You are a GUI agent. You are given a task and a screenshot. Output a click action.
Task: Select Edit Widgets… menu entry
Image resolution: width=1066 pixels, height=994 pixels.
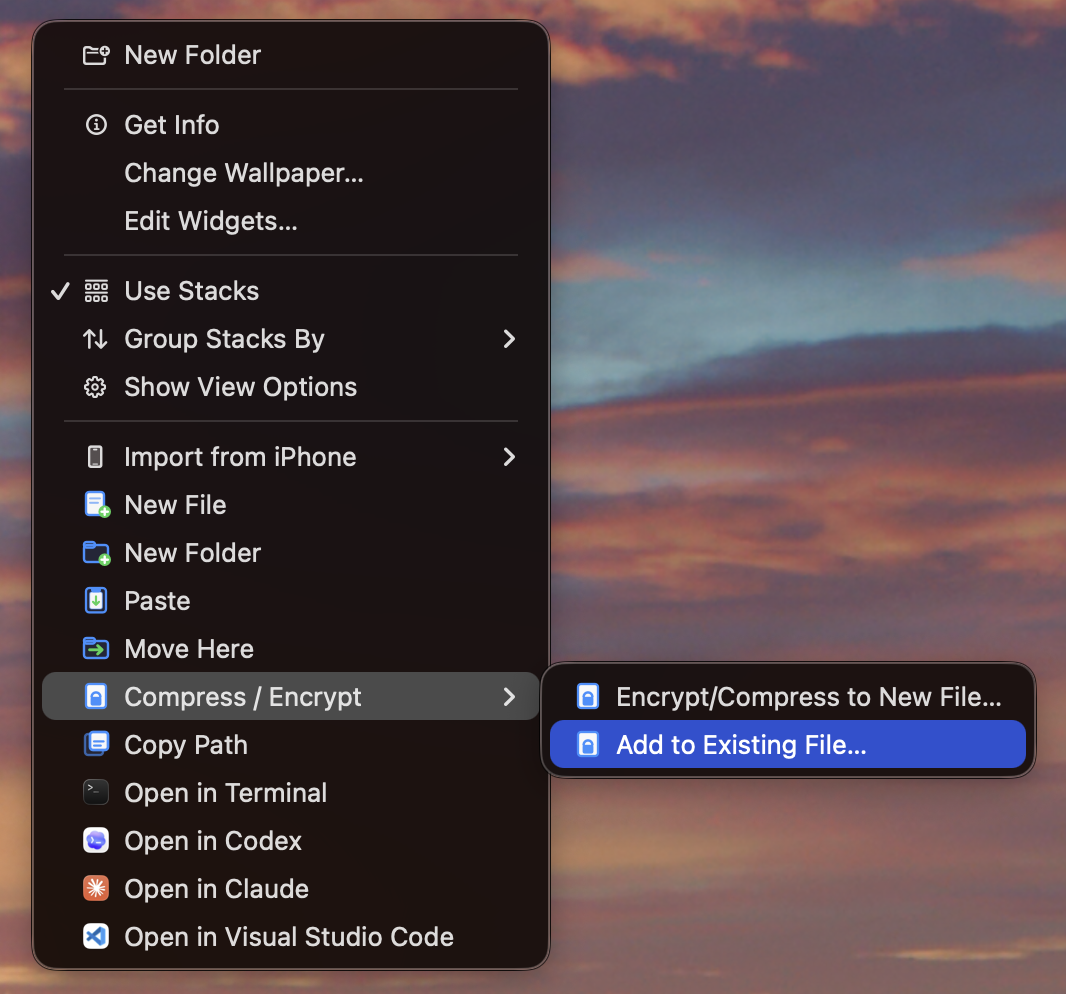coord(291,221)
